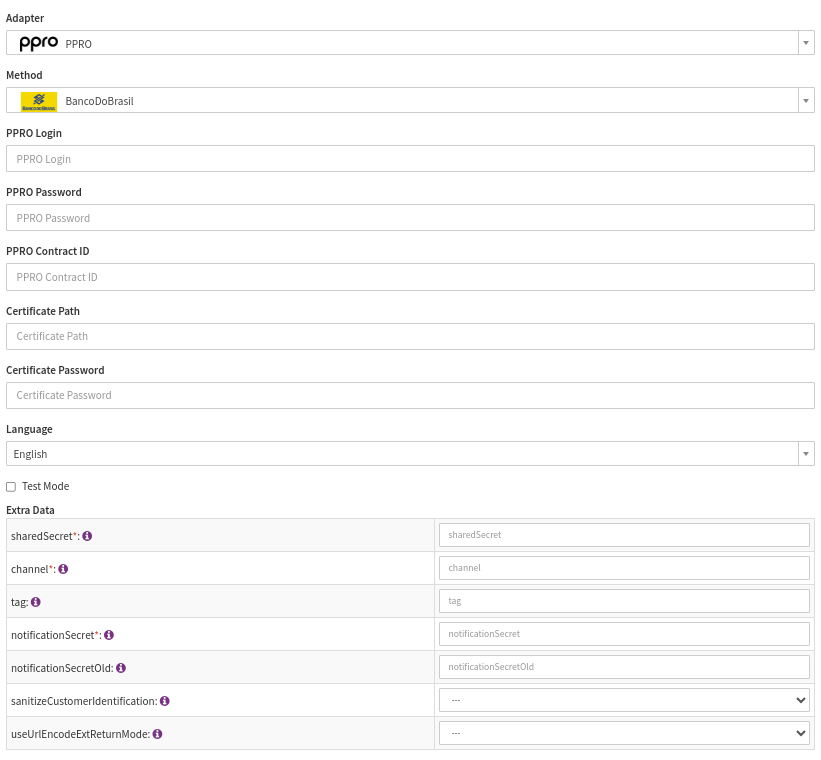Click the Certificate Path text box
Image resolution: width=821 pixels, height=760 pixels.
(410, 336)
